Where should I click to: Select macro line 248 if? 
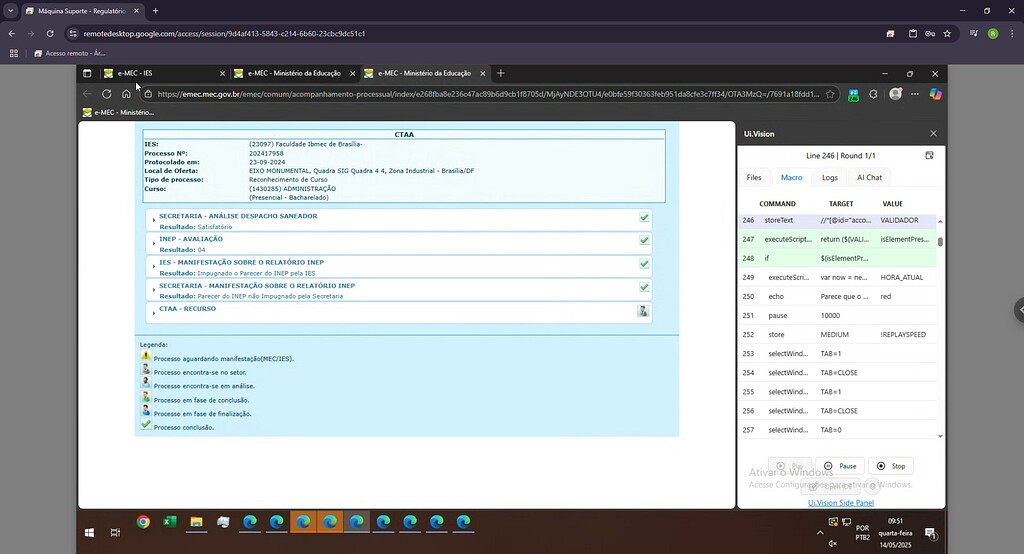(838, 259)
